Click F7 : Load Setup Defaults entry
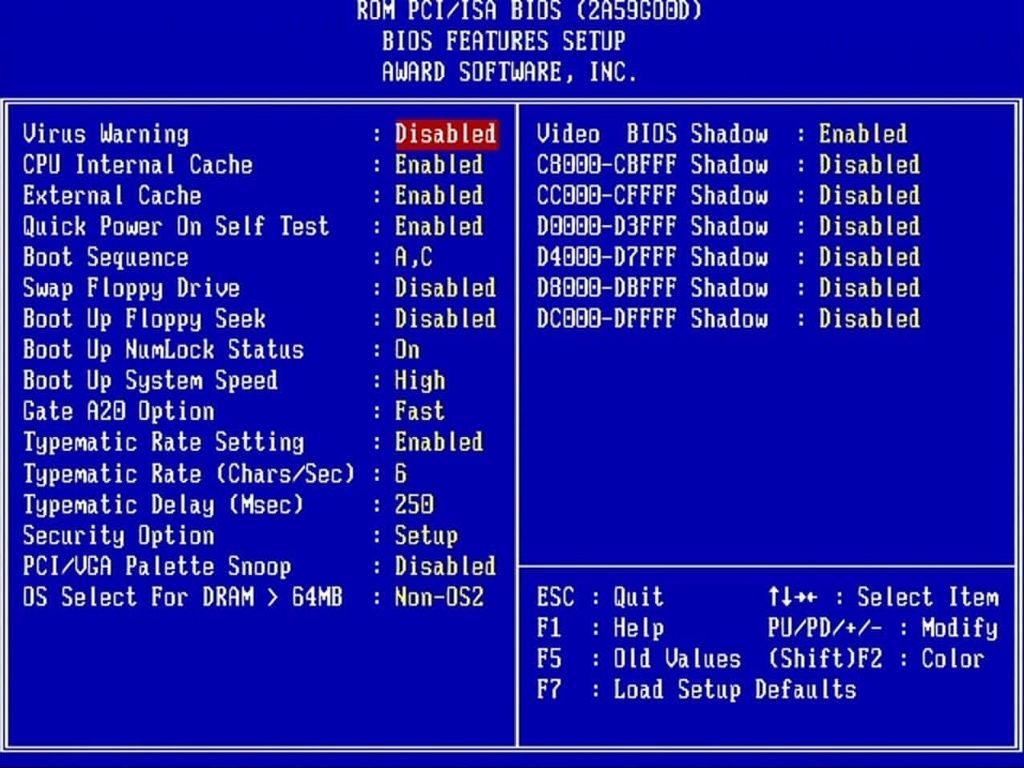1024x768 pixels. tap(696, 690)
